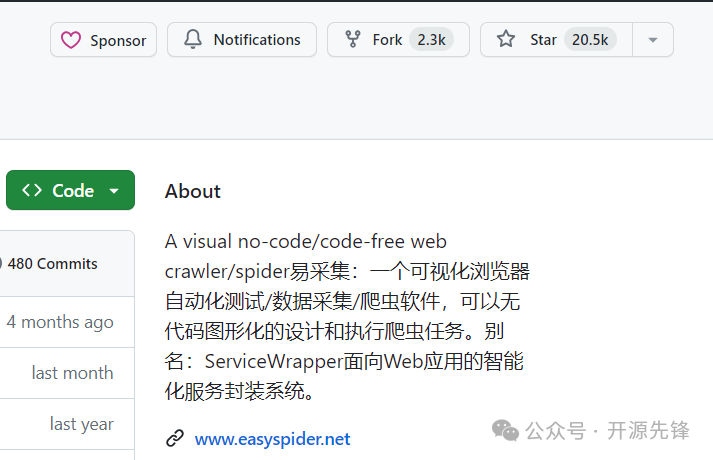View the fork count 2.3k
The width and height of the screenshot is (713, 460).
coord(432,40)
